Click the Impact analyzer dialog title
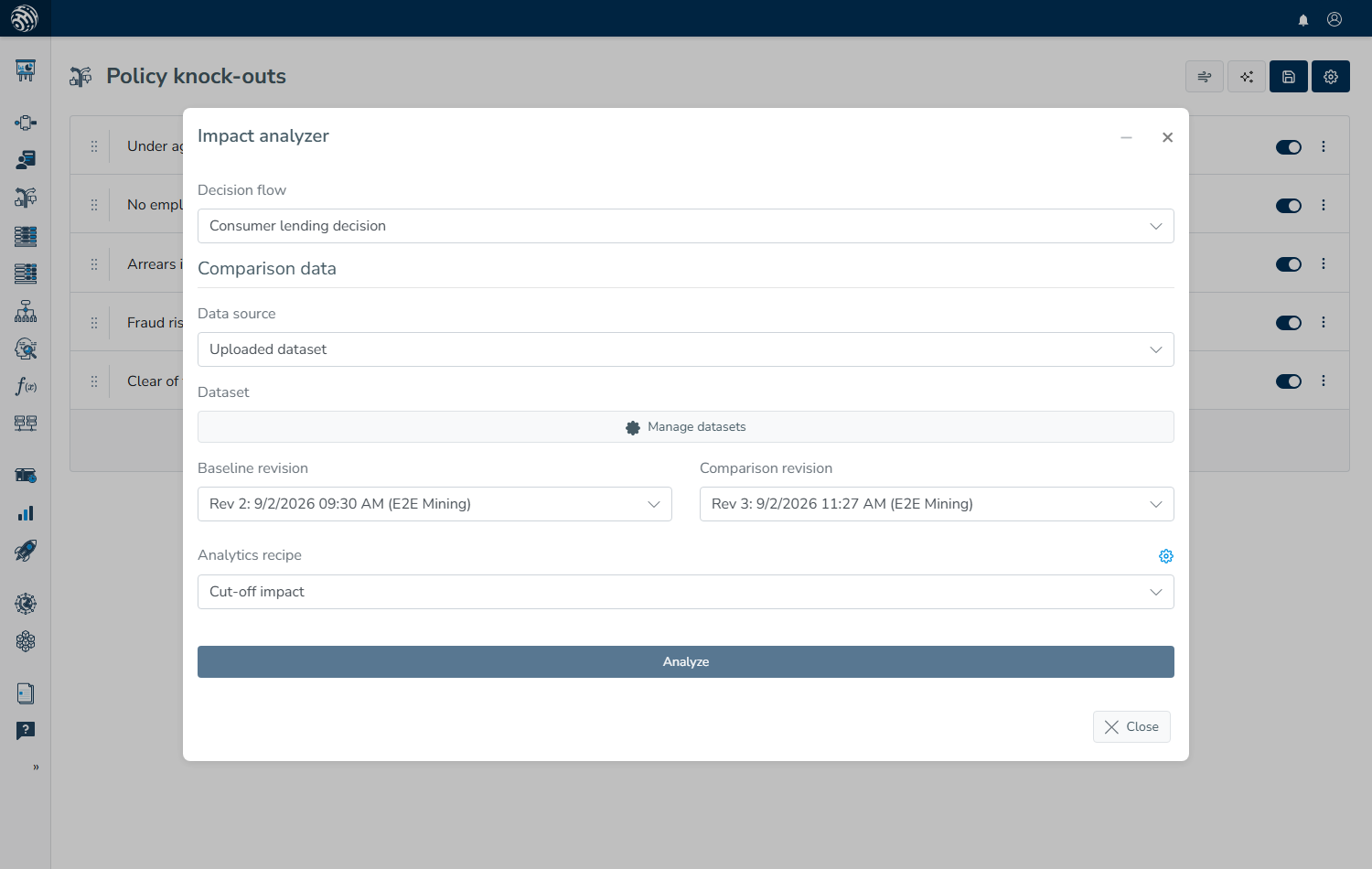Image resolution: width=1372 pixels, height=869 pixels. pyautogui.click(x=263, y=135)
